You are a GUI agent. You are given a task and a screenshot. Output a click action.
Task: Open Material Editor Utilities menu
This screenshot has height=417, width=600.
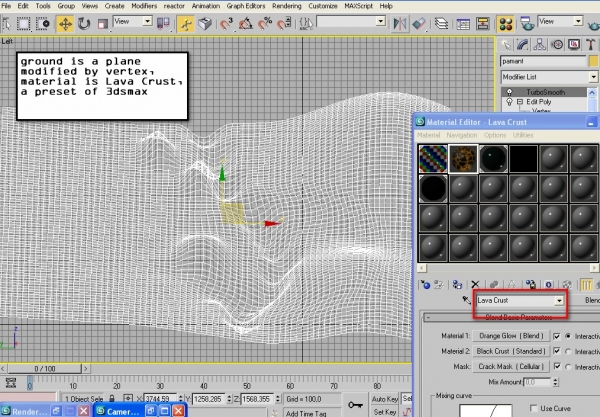pos(523,135)
